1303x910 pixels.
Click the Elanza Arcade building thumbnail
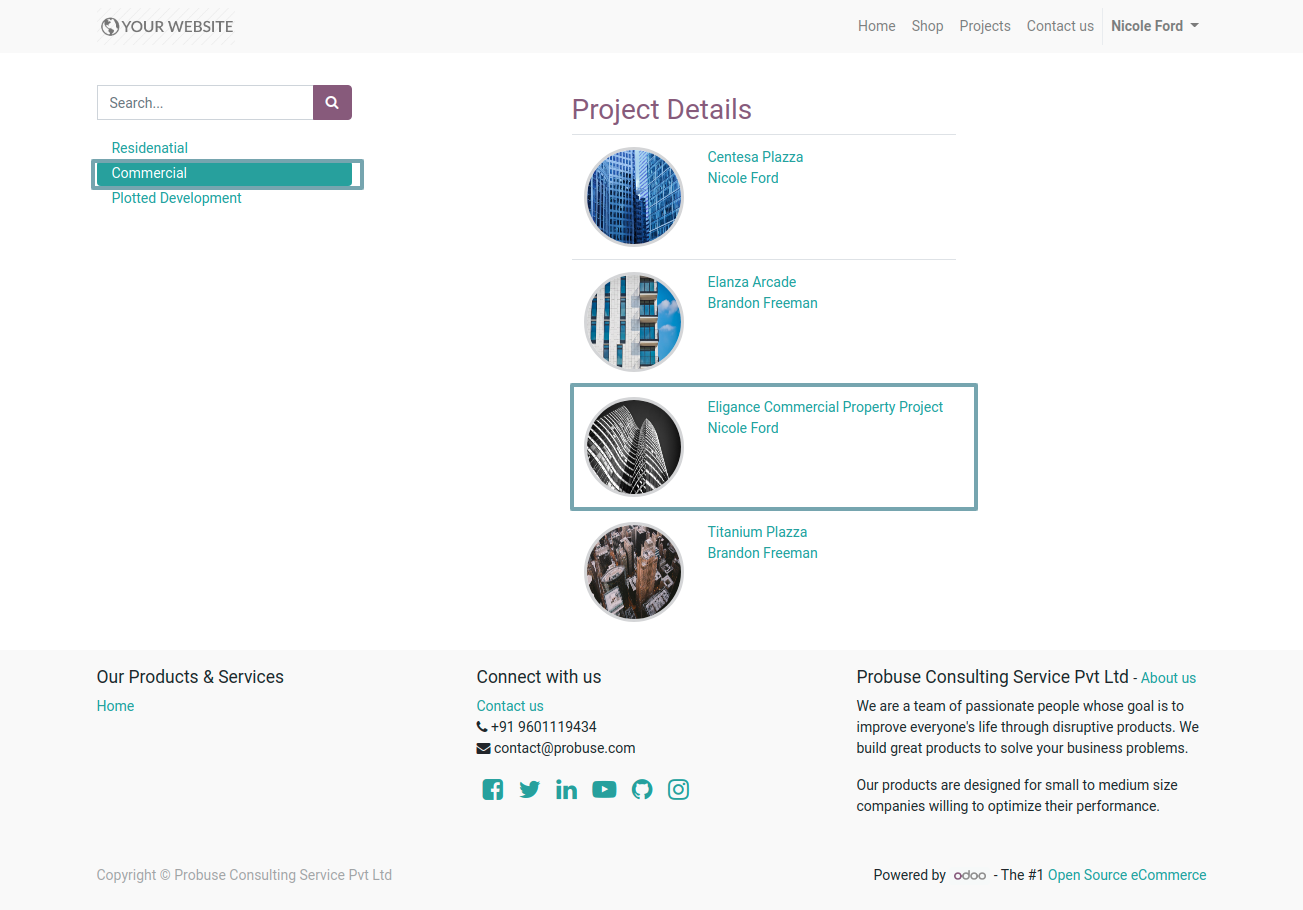click(634, 322)
